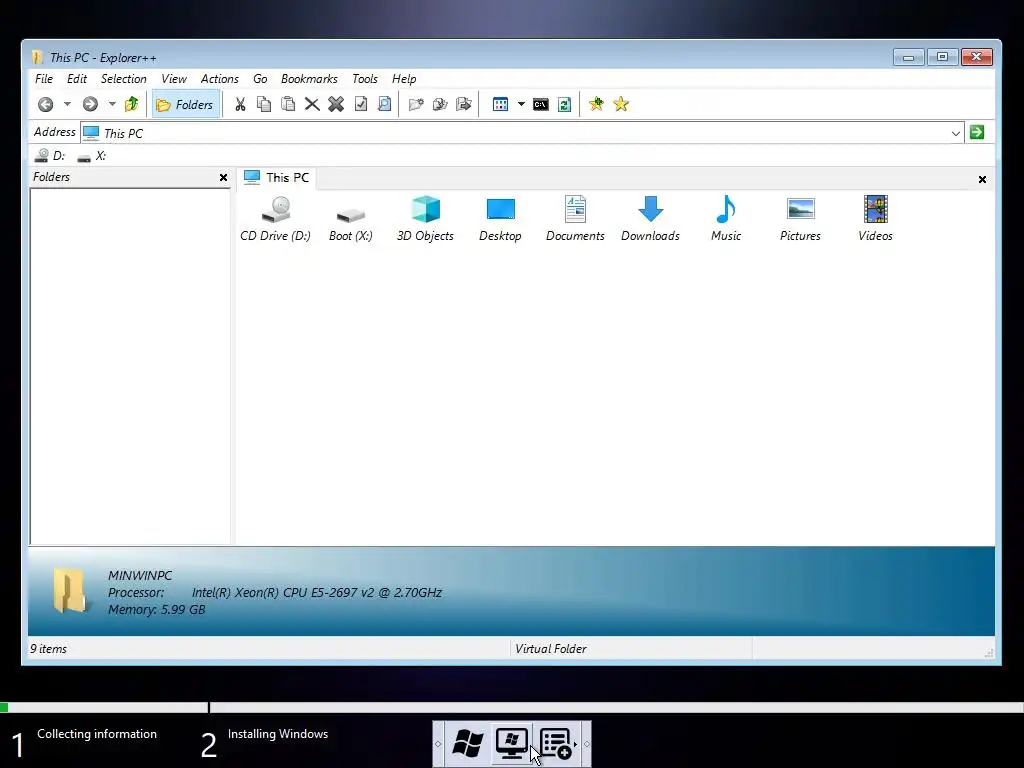This screenshot has height=768, width=1024.
Task: Open the command prompt toolbar icon
Action: 541,104
